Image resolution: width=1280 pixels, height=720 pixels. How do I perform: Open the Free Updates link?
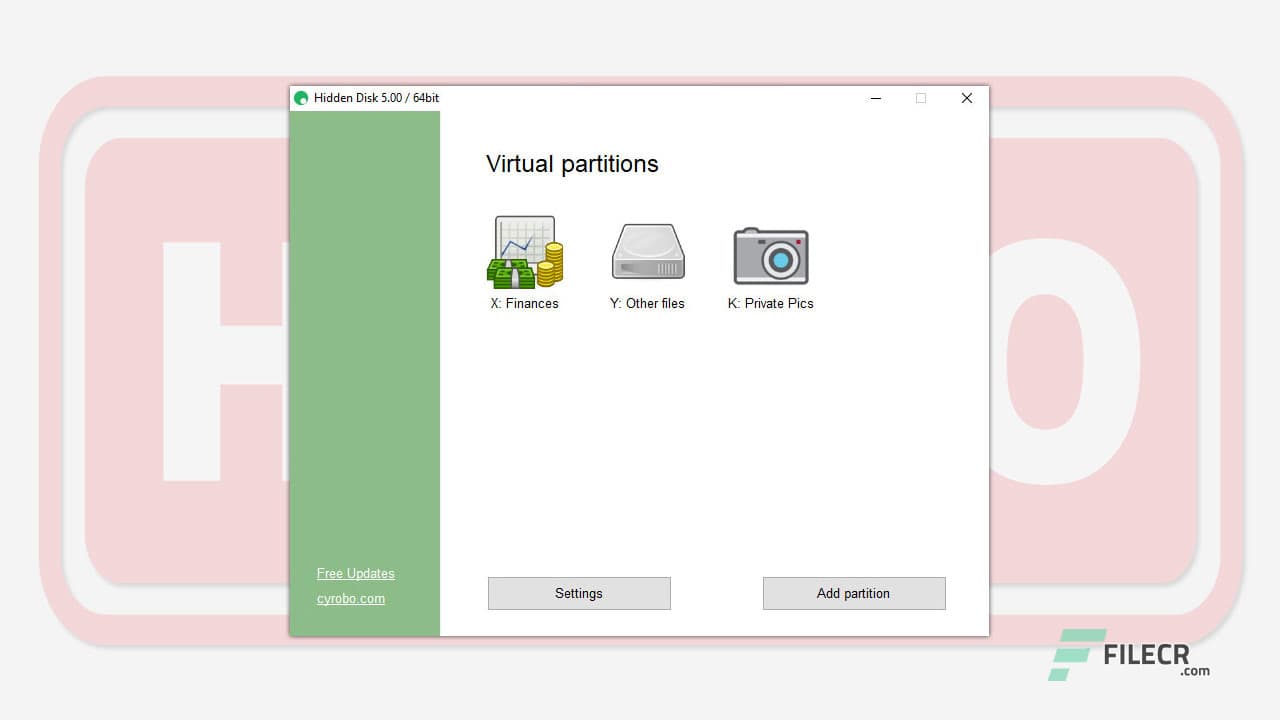(355, 573)
